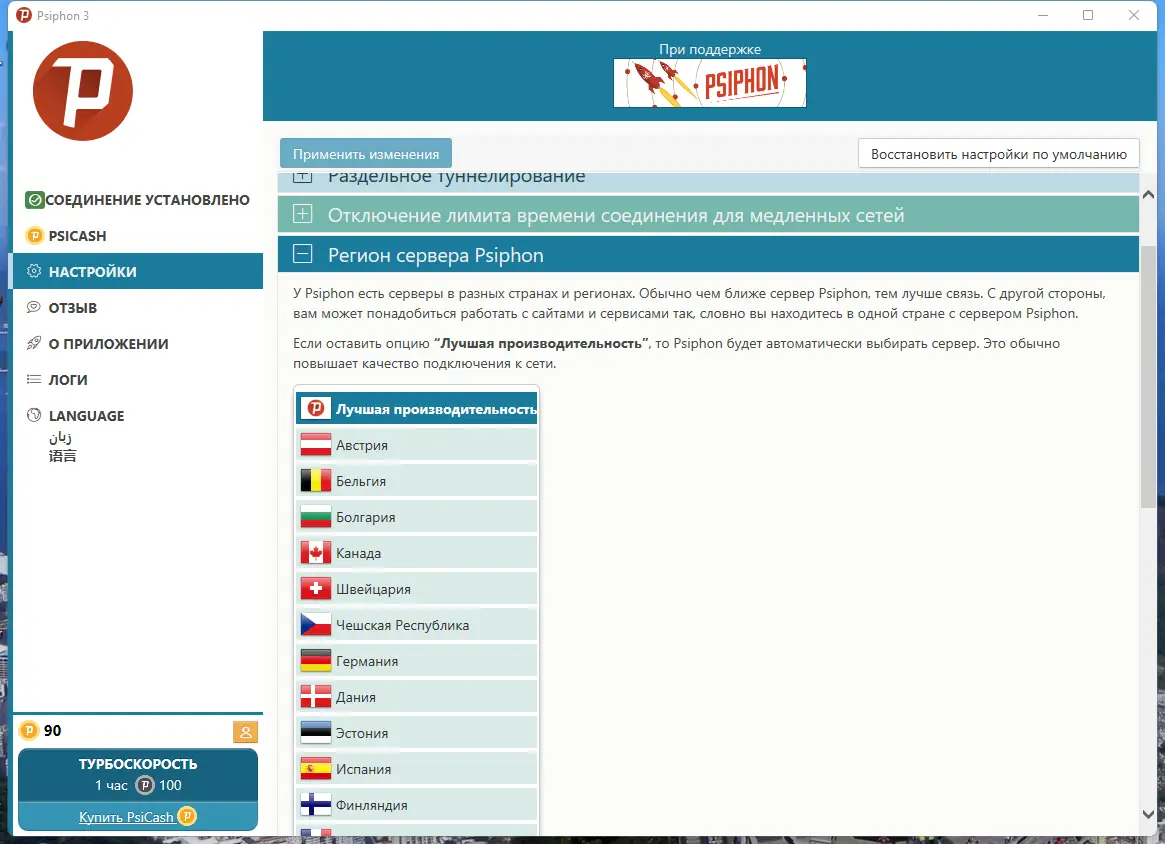Click the Denmark flag icon
The width and height of the screenshot is (1165, 844).
click(x=316, y=697)
